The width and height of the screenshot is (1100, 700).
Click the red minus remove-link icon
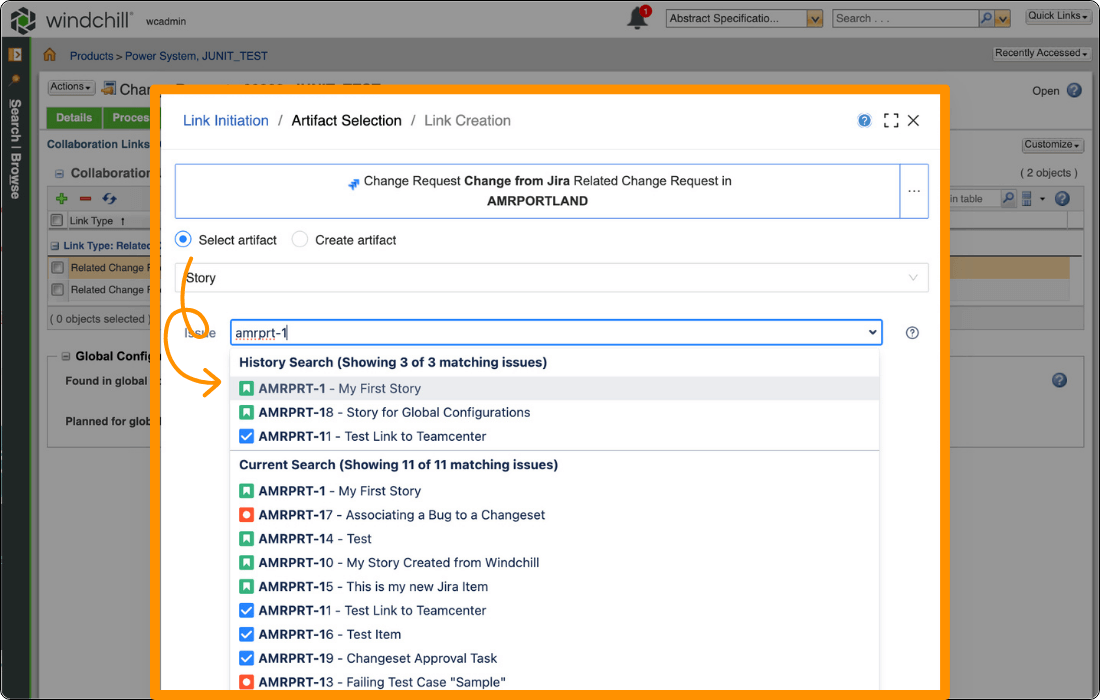pyautogui.click(x=85, y=198)
